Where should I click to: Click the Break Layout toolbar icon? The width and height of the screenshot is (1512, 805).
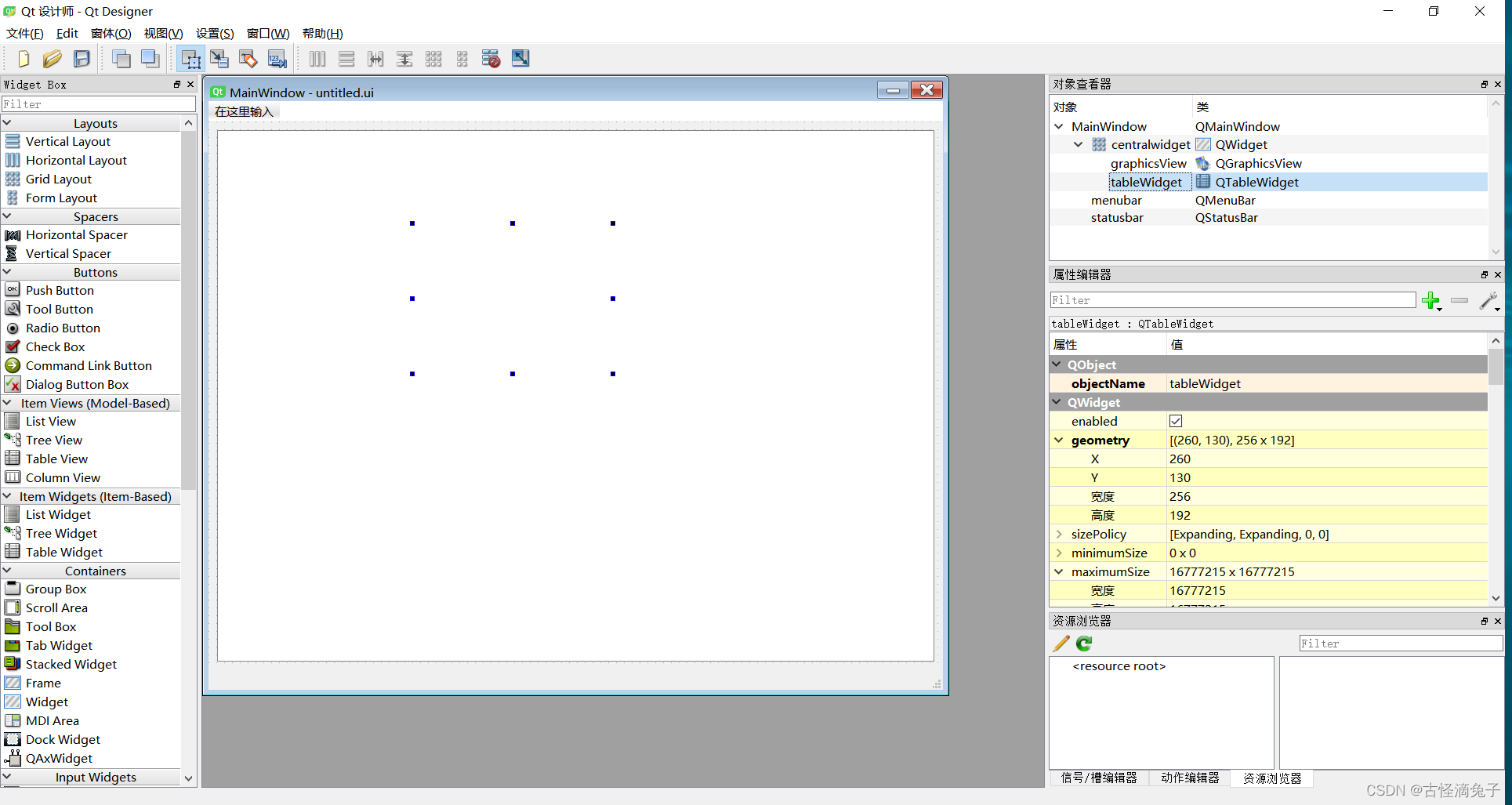coord(490,58)
